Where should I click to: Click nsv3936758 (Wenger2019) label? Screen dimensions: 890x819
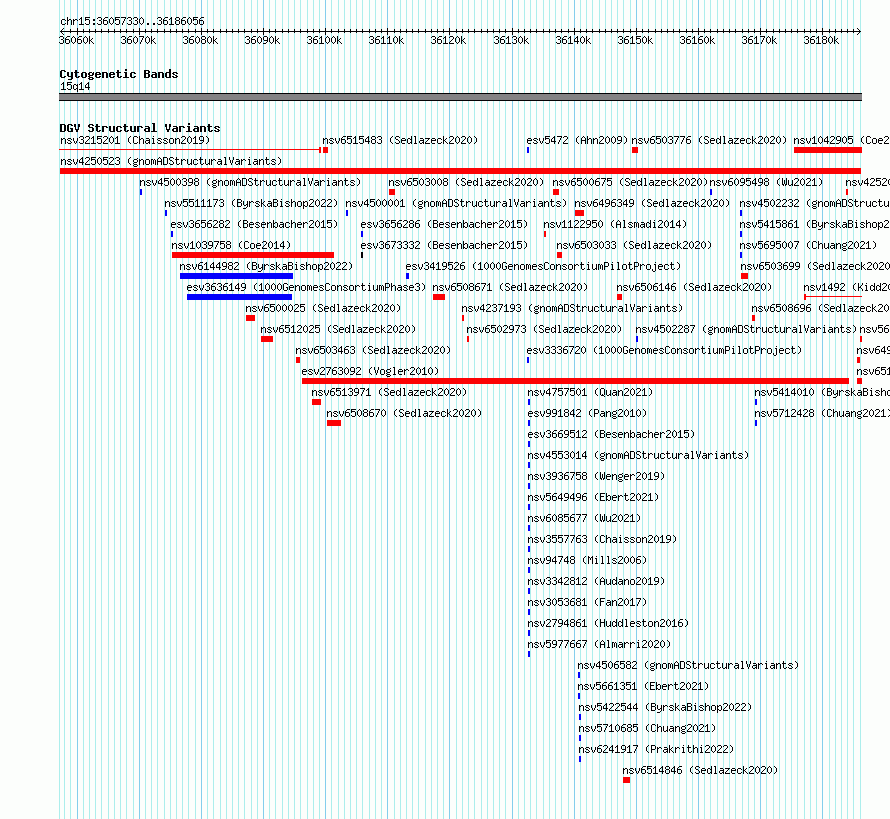click(596, 476)
